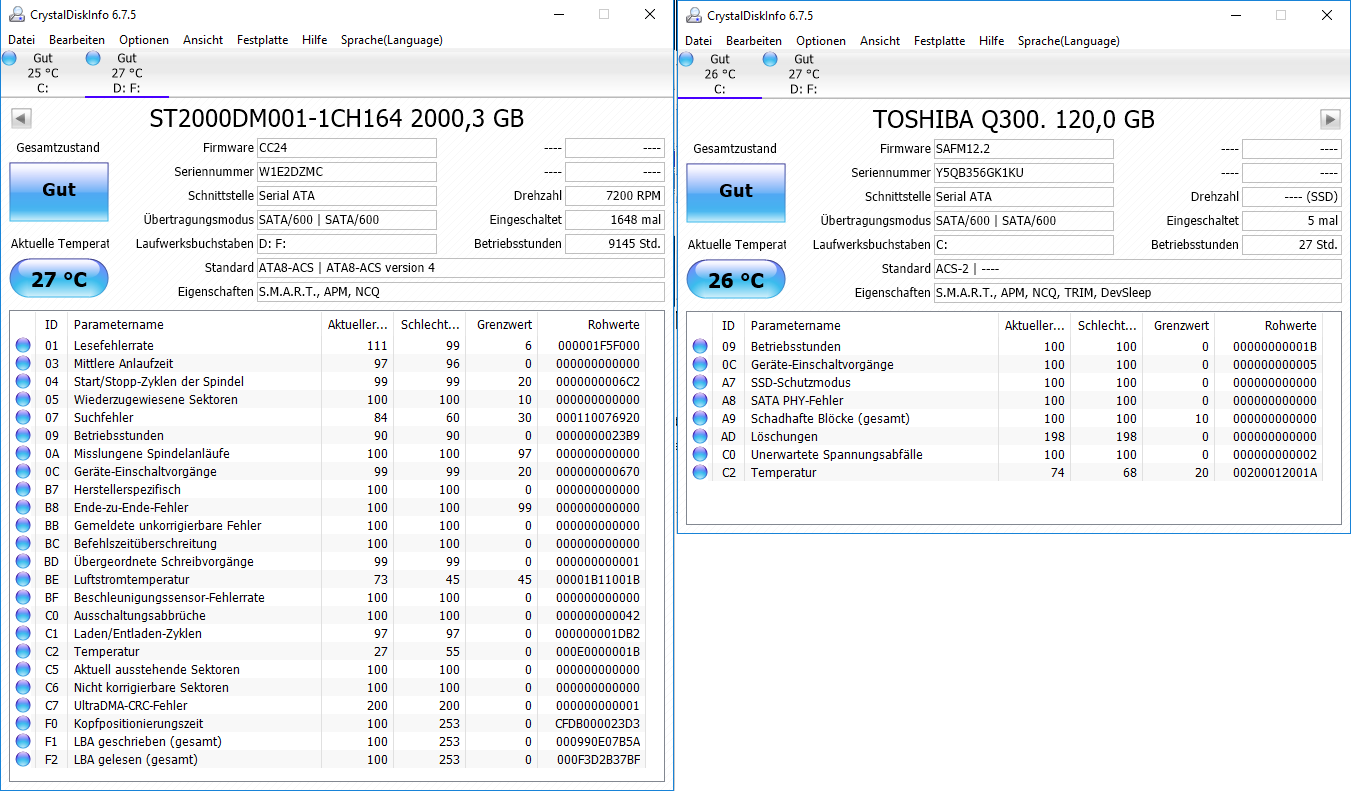Screen dimensions: 1369x791
Task: Click serial number field Y5QB356GK1KU
Action: (1023, 172)
